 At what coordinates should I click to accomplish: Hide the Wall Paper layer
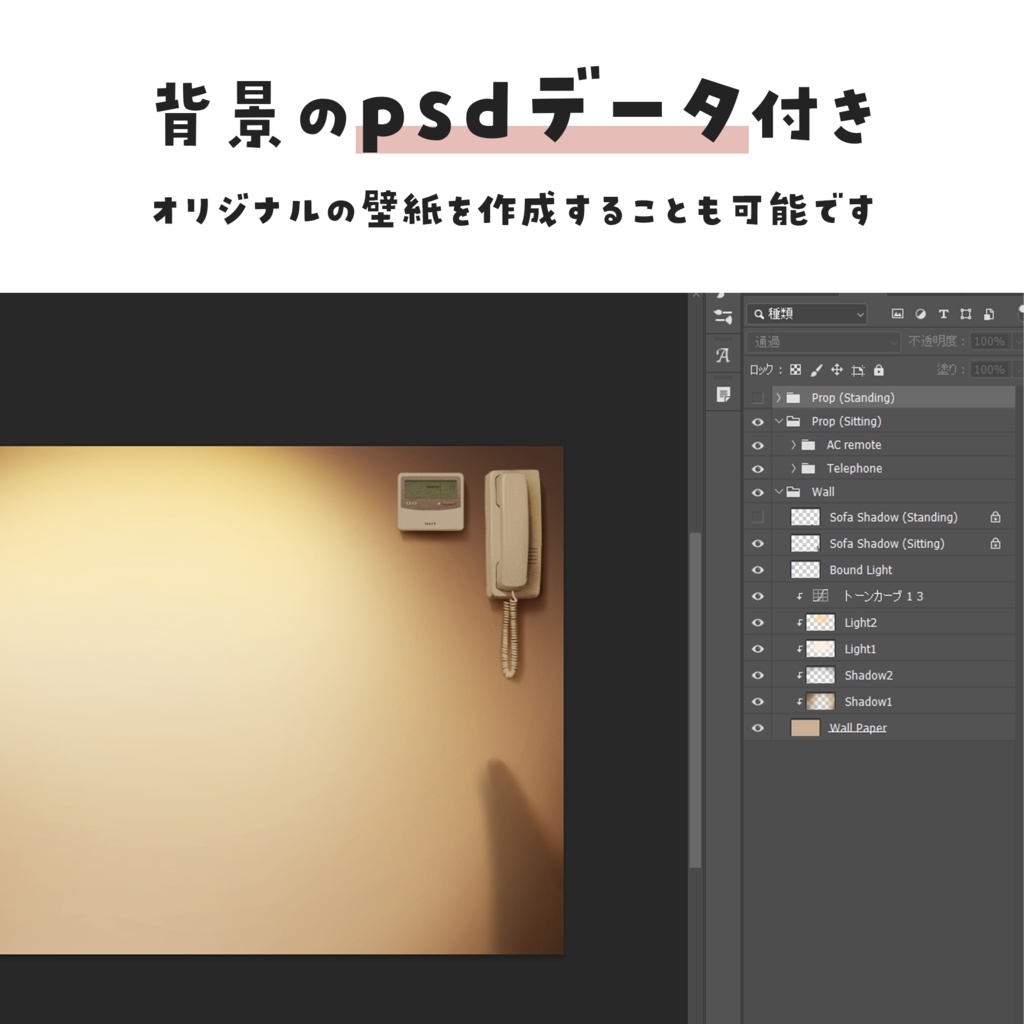click(758, 728)
